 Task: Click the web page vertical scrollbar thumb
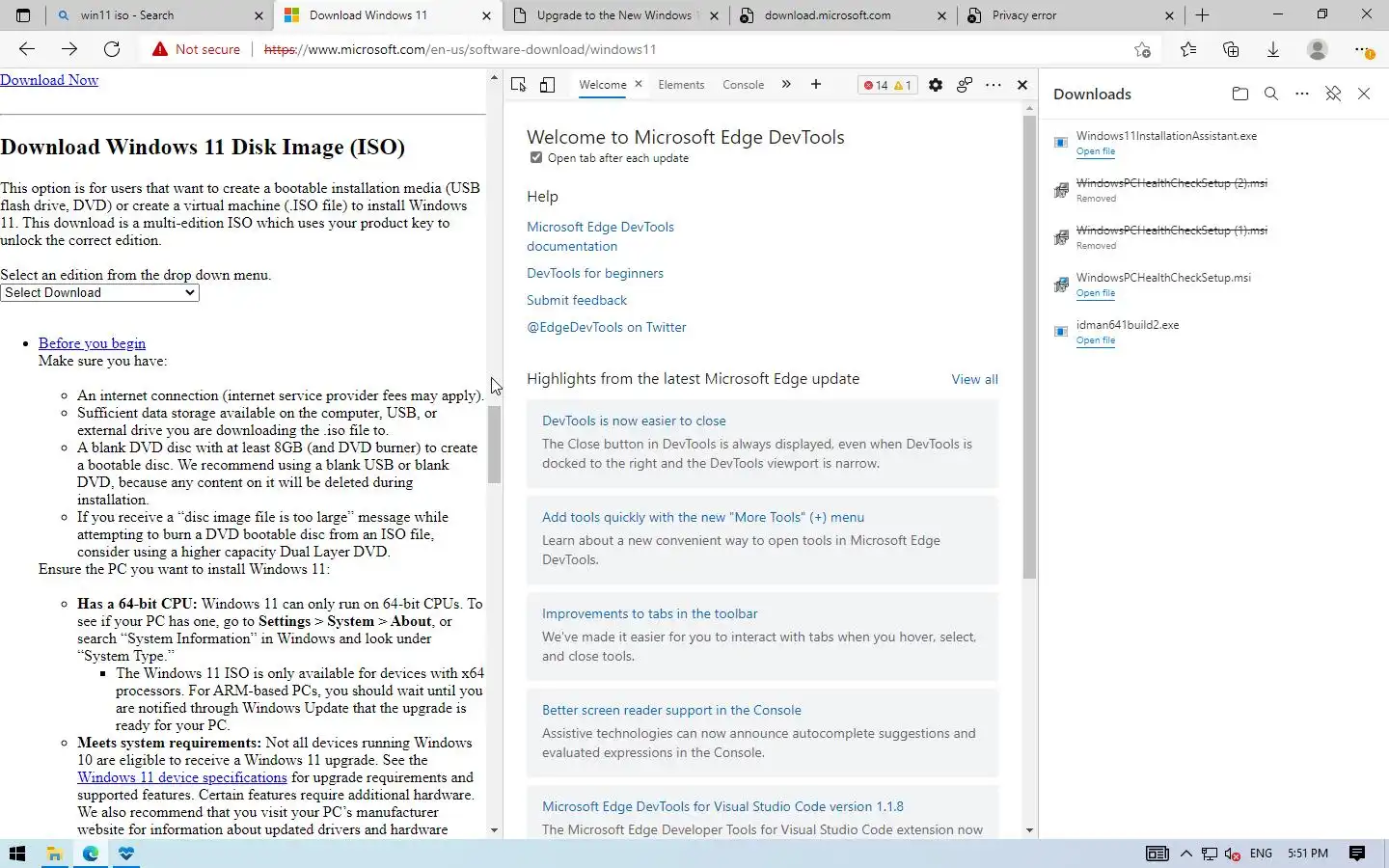[495, 444]
